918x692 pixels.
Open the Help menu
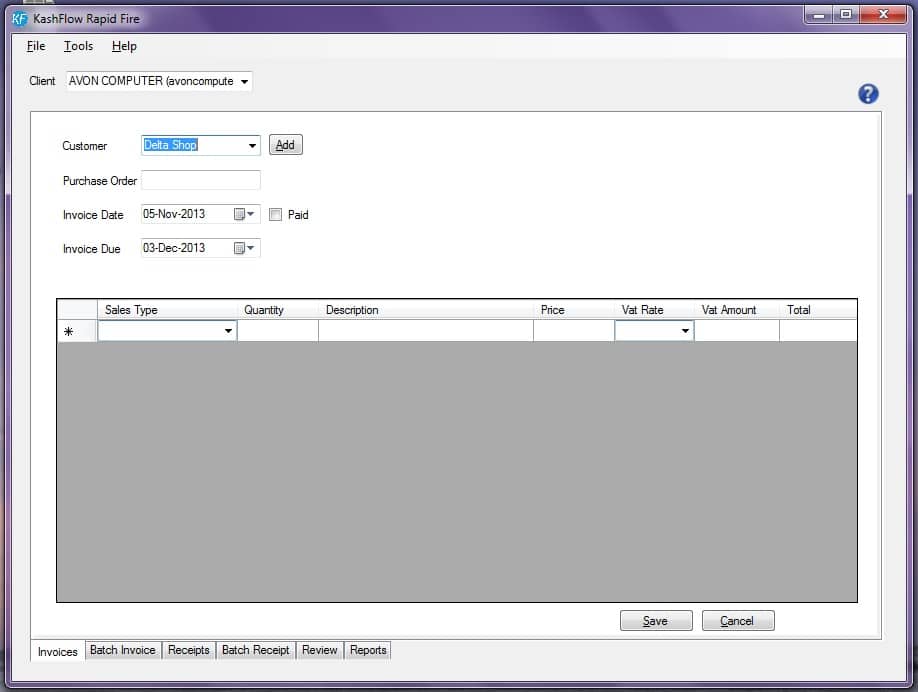coord(124,46)
